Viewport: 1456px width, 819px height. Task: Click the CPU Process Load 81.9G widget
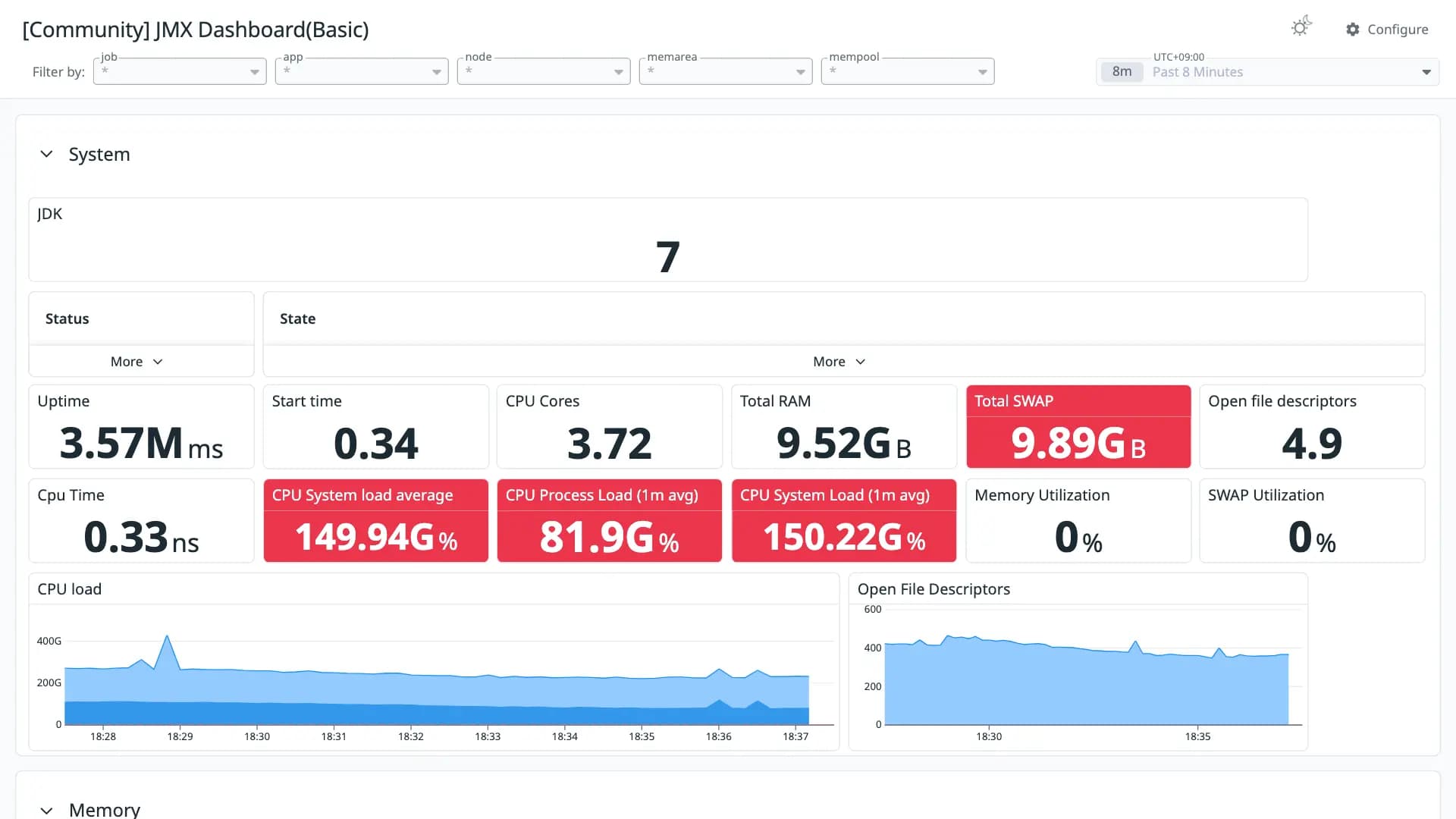[610, 521]
